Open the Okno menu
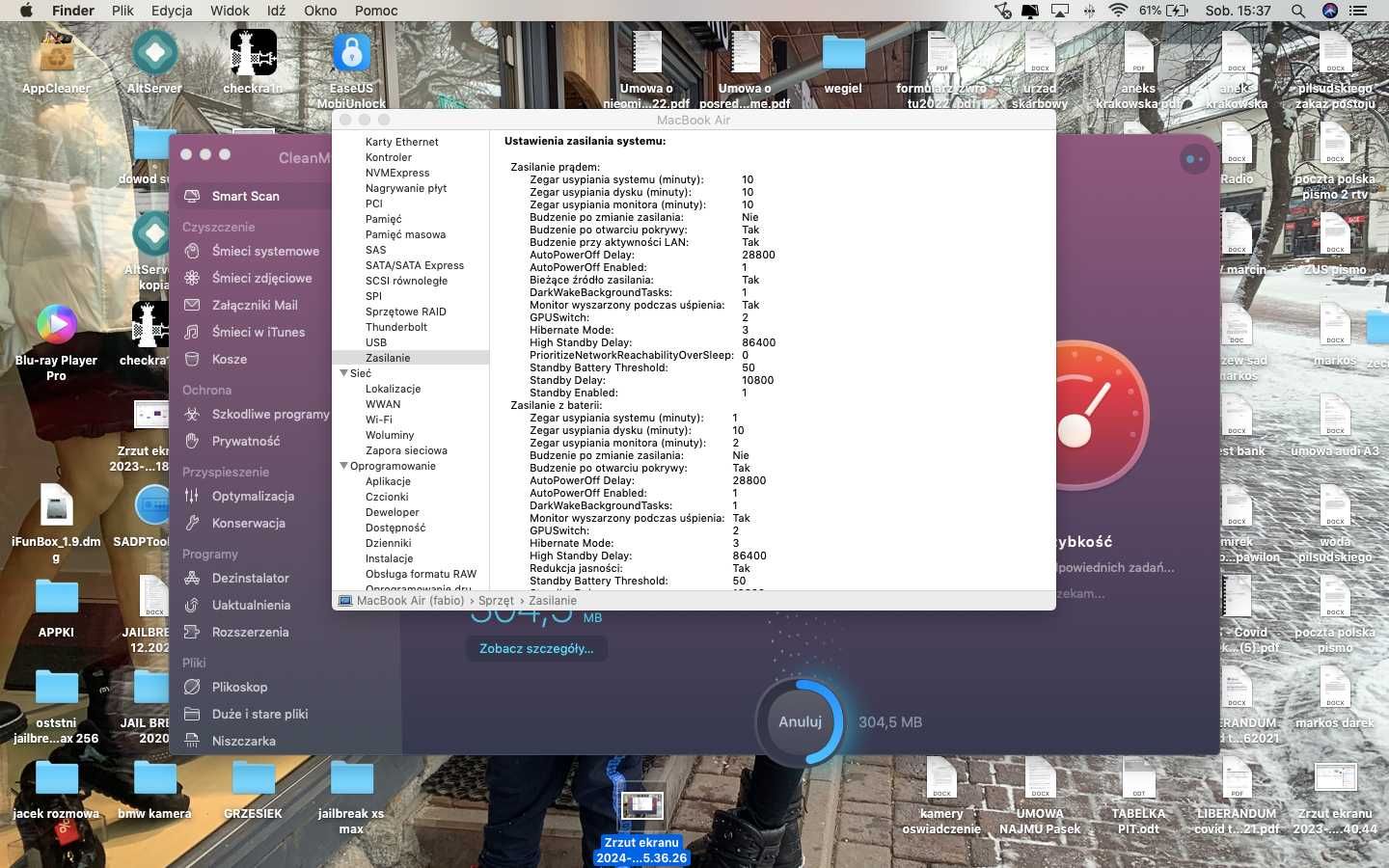Viewport: 1389px width, 868px height. pyautogui.click(x=320, y=11)
